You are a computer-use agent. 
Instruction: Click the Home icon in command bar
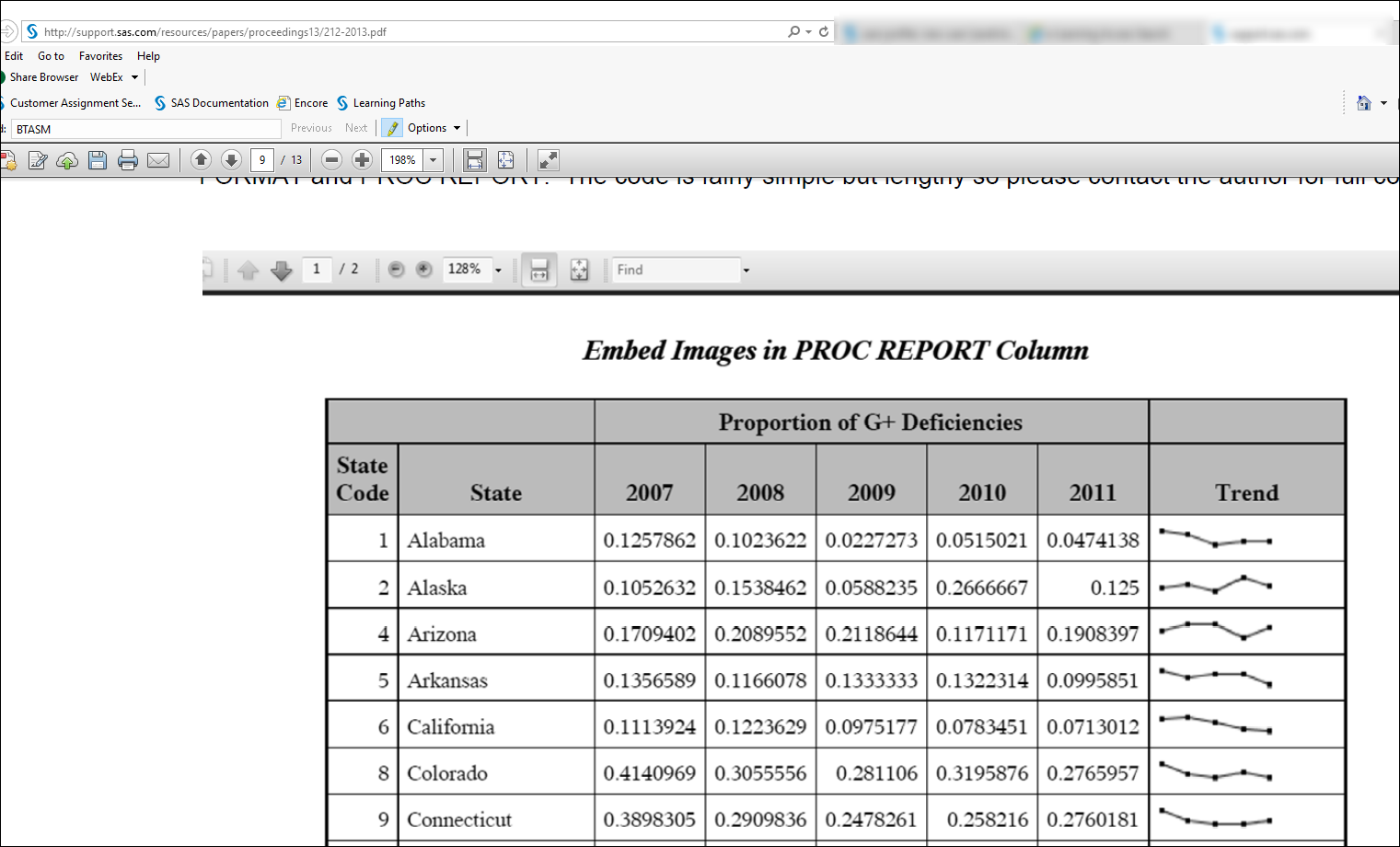(x=1364, y=103)
